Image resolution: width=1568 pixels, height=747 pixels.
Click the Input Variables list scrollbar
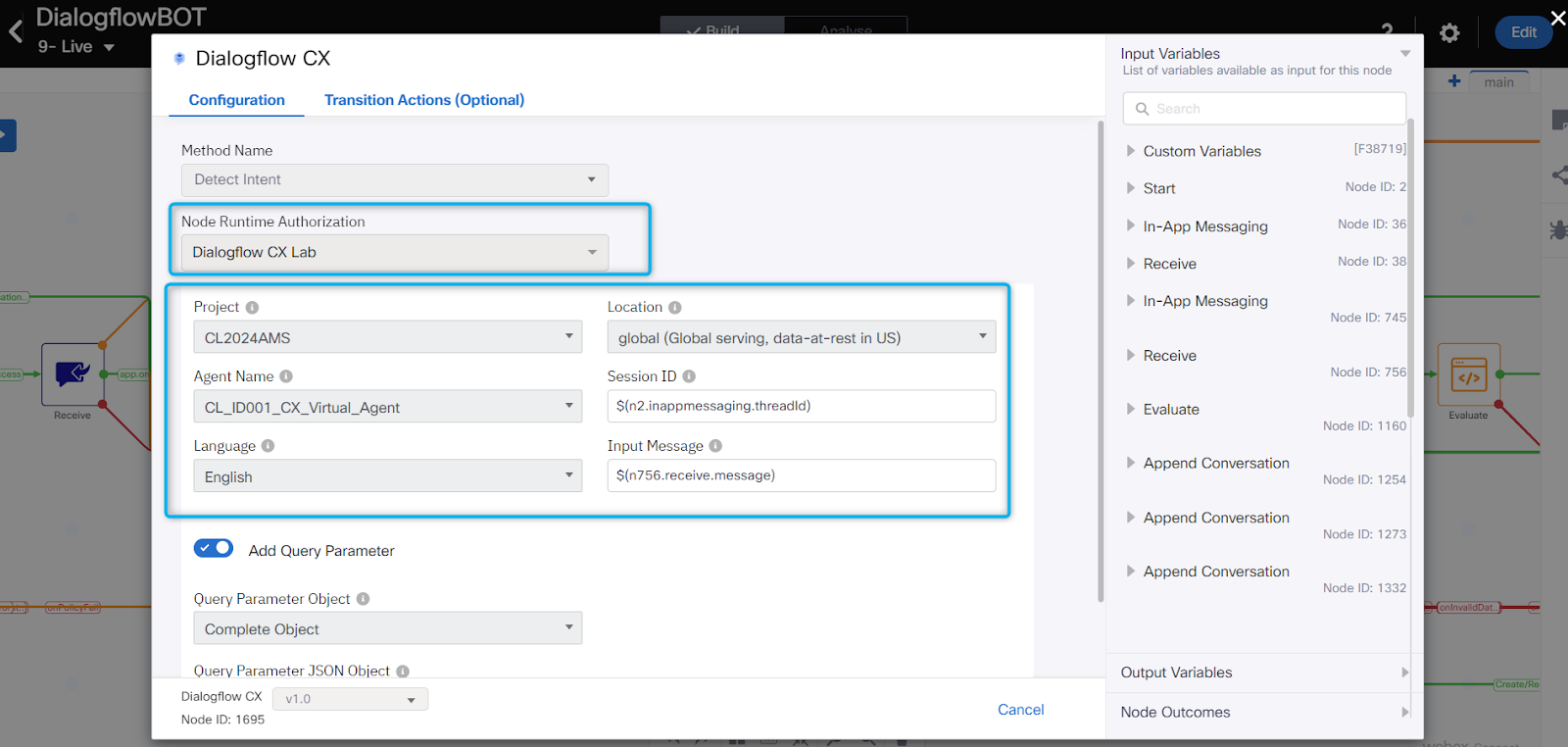click(1411, 268)
